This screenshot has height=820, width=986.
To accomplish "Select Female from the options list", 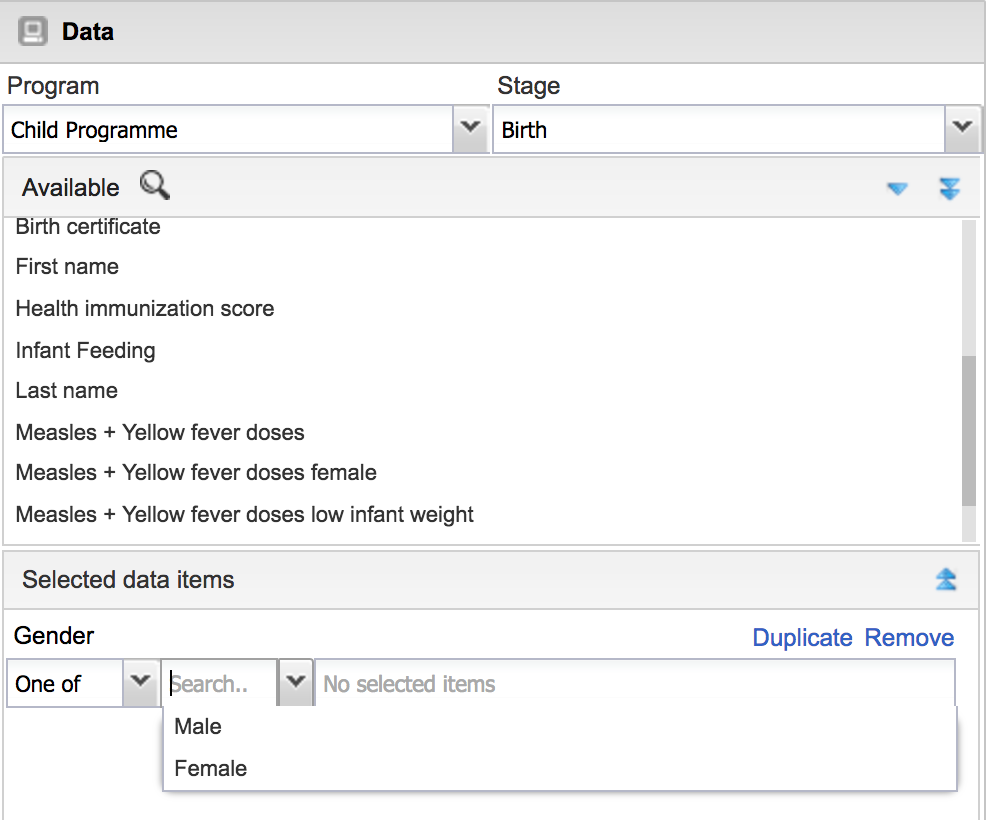I will [210, 769].
